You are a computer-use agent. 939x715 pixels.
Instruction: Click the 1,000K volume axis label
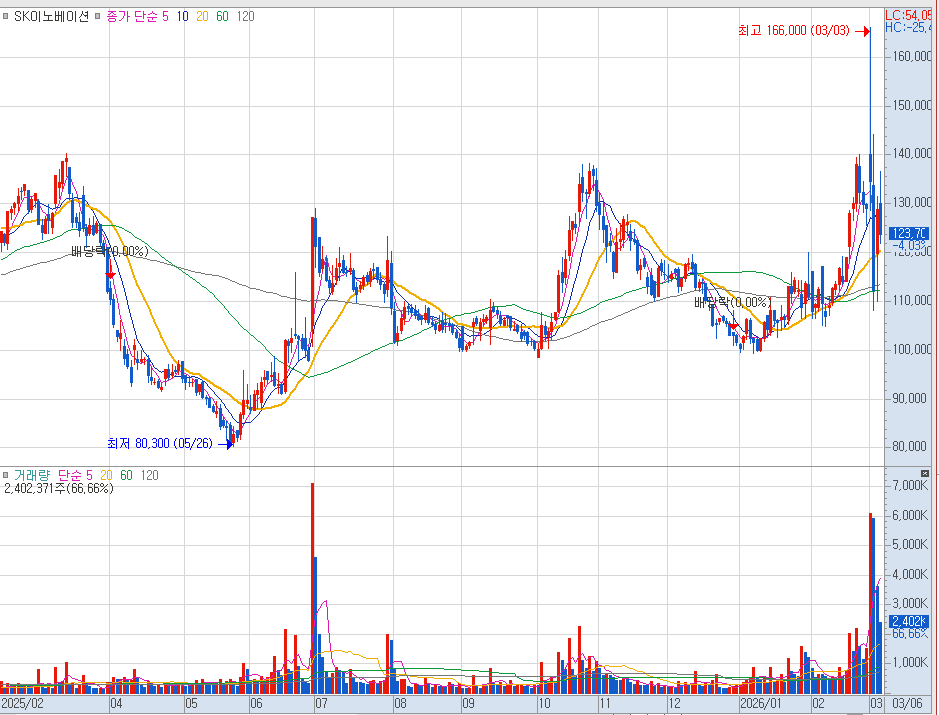coord(910,663)
